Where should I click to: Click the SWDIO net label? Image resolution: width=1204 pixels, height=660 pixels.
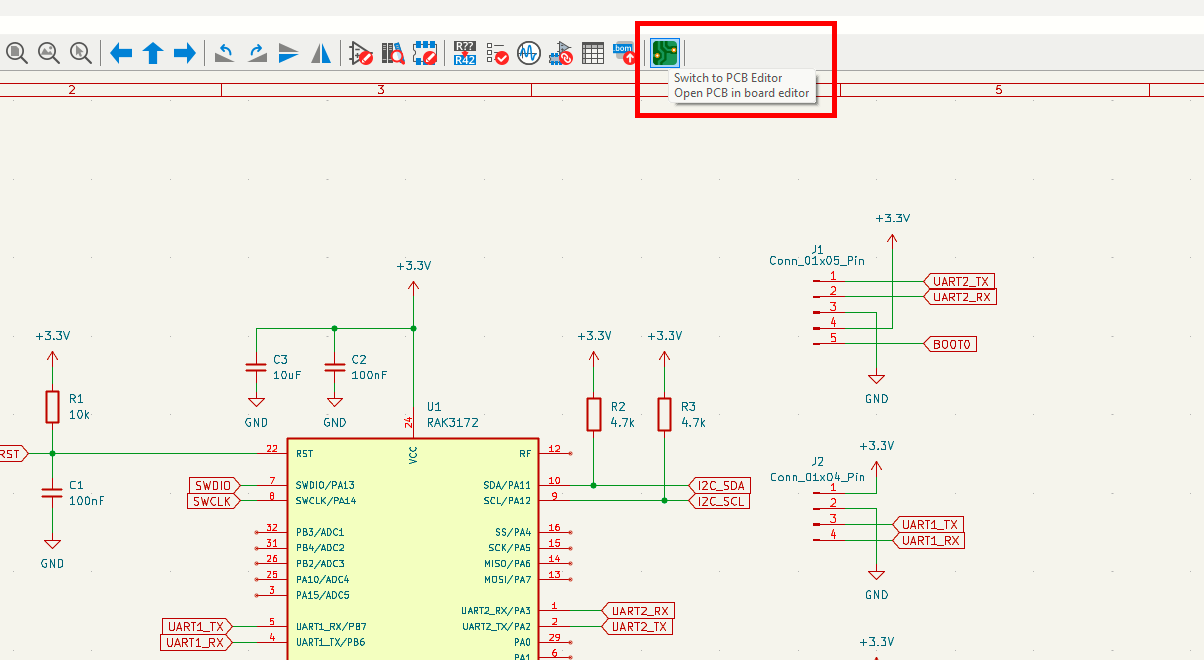click(x=215, y=485)
